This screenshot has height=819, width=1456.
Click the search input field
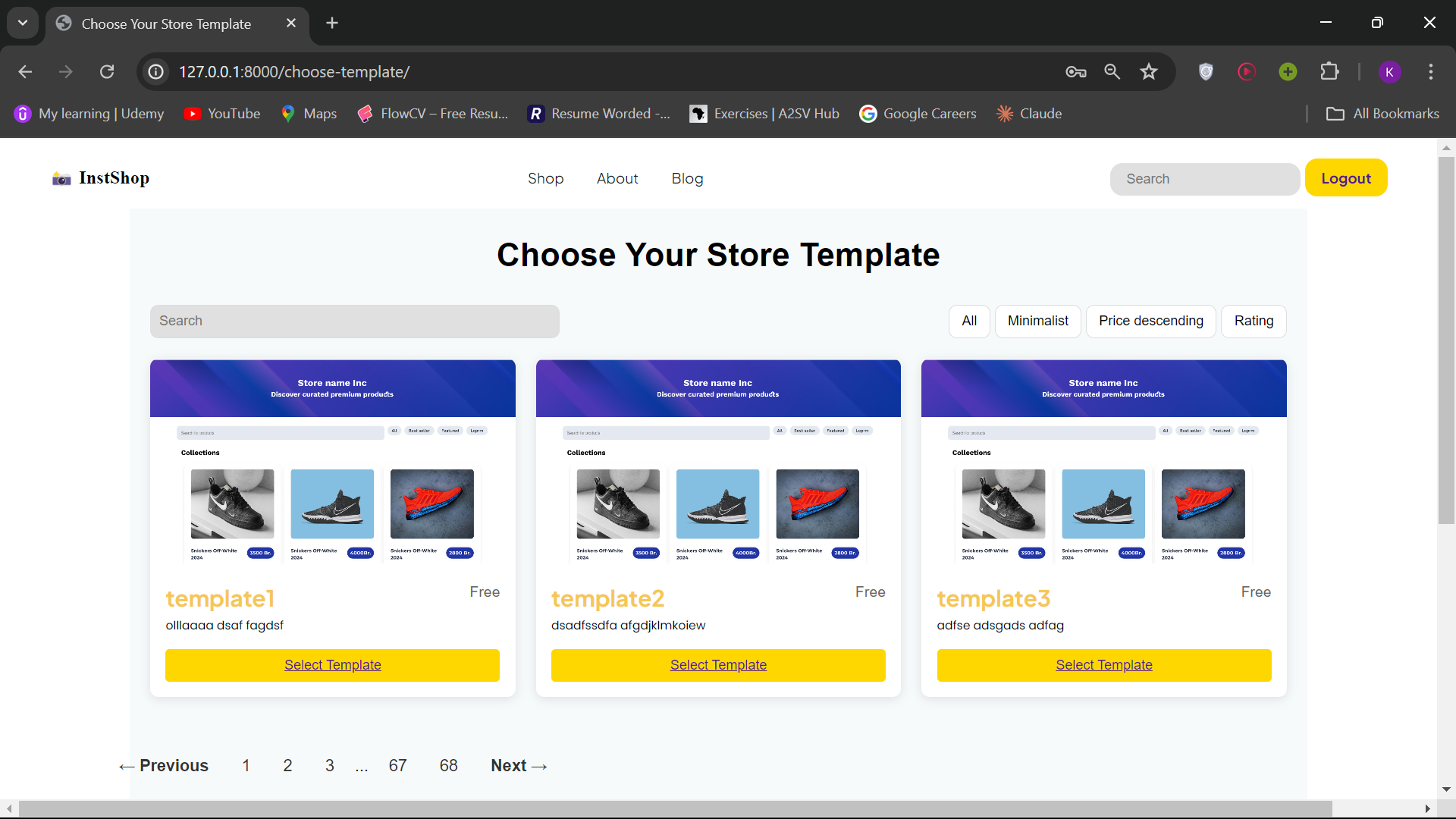(x=354, y=321)
